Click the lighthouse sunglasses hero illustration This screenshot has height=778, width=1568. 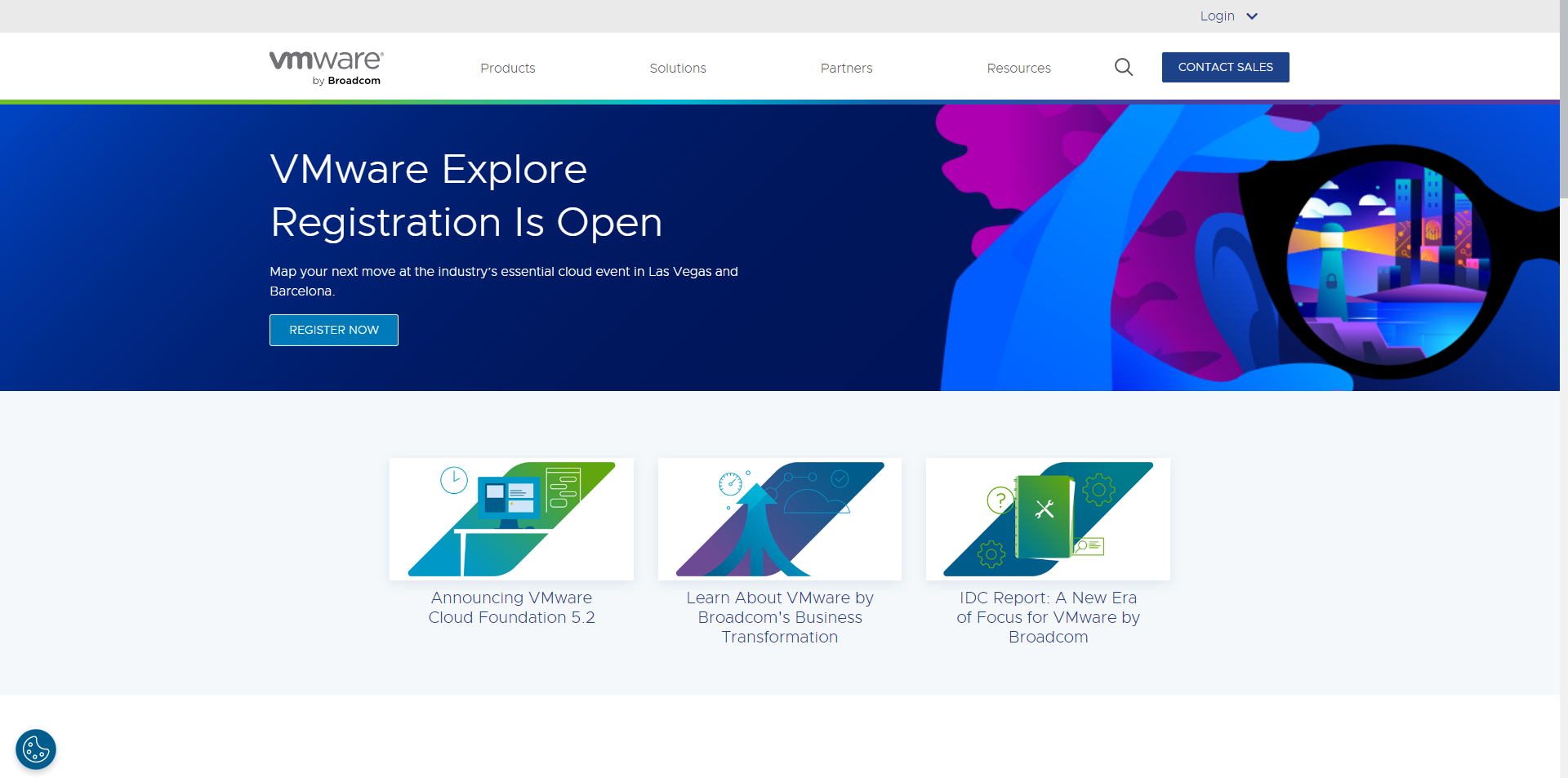[1249, 247]
